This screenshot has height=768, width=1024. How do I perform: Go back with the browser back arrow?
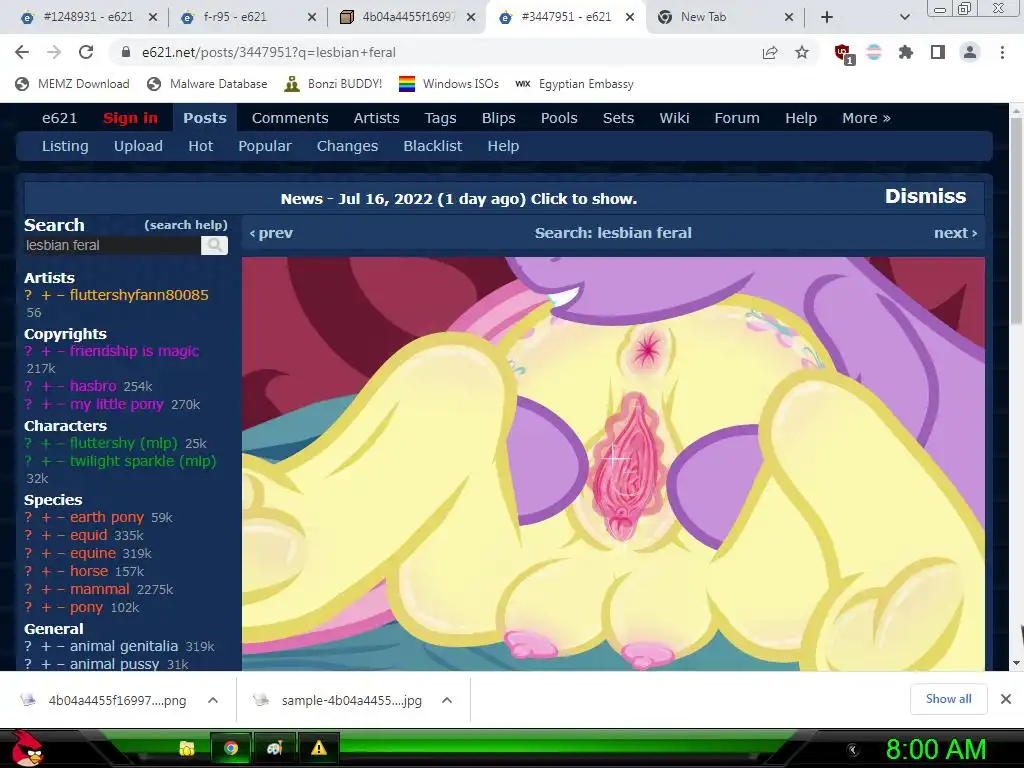[22, 52]
